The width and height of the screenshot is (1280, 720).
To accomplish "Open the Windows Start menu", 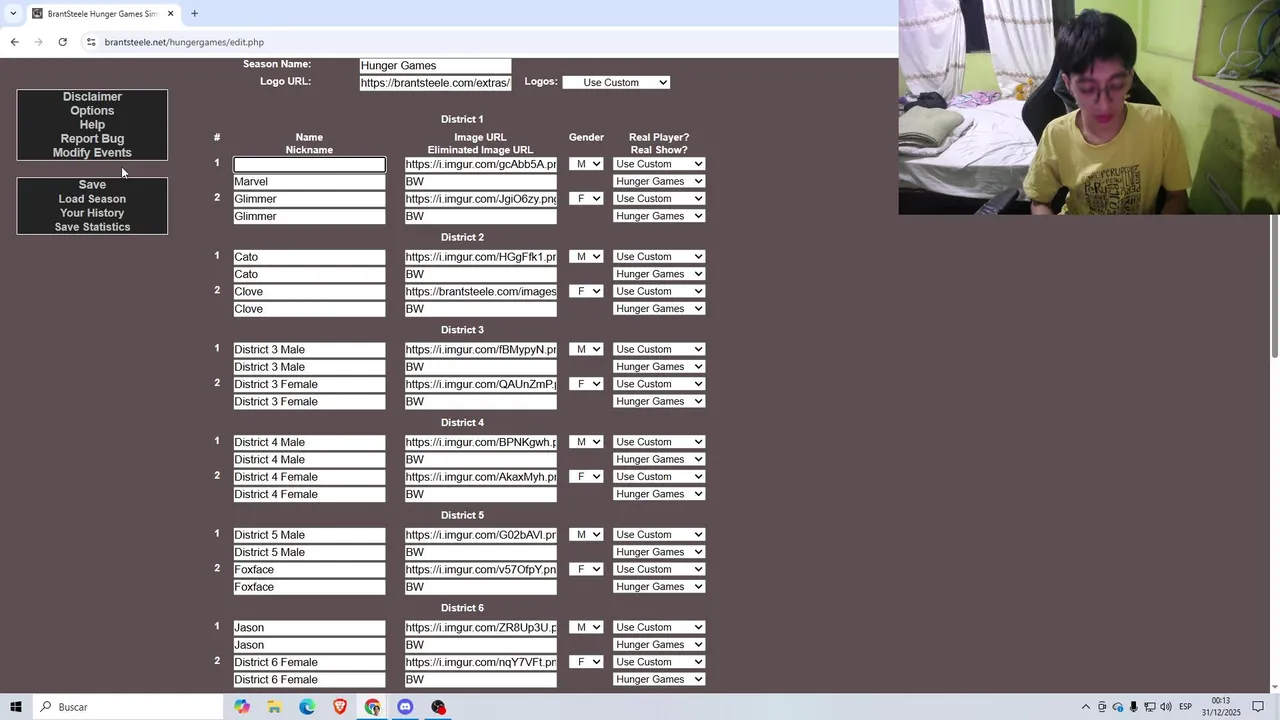I will coord(16,707).
